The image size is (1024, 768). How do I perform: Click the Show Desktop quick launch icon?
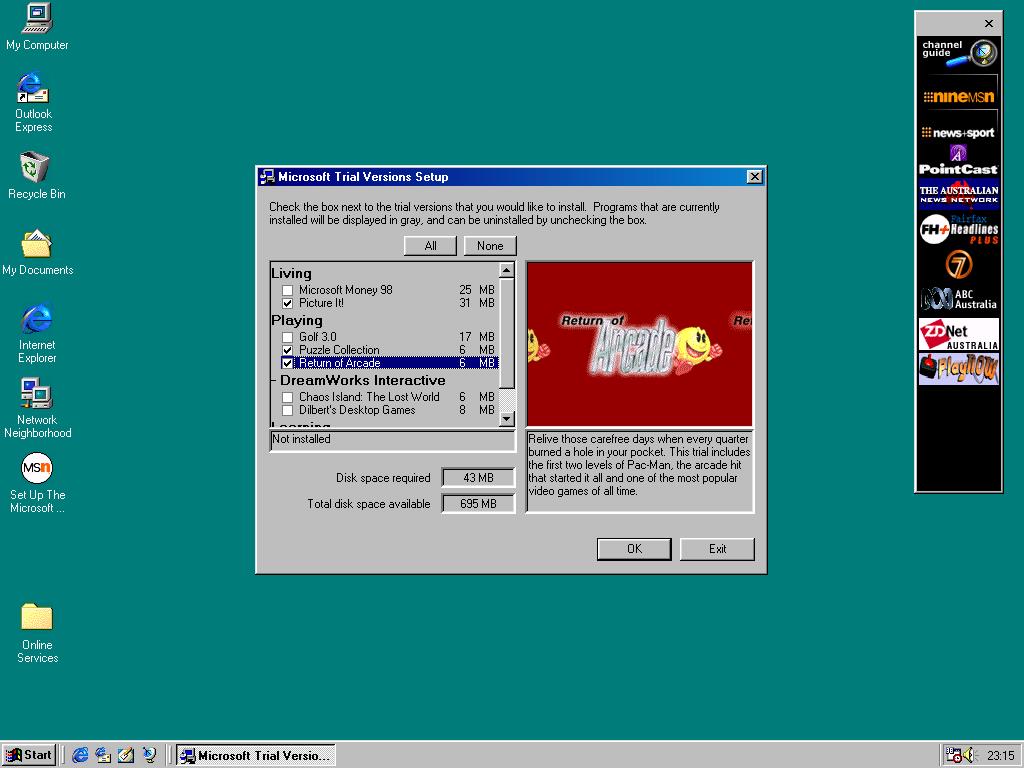point(125,756)
